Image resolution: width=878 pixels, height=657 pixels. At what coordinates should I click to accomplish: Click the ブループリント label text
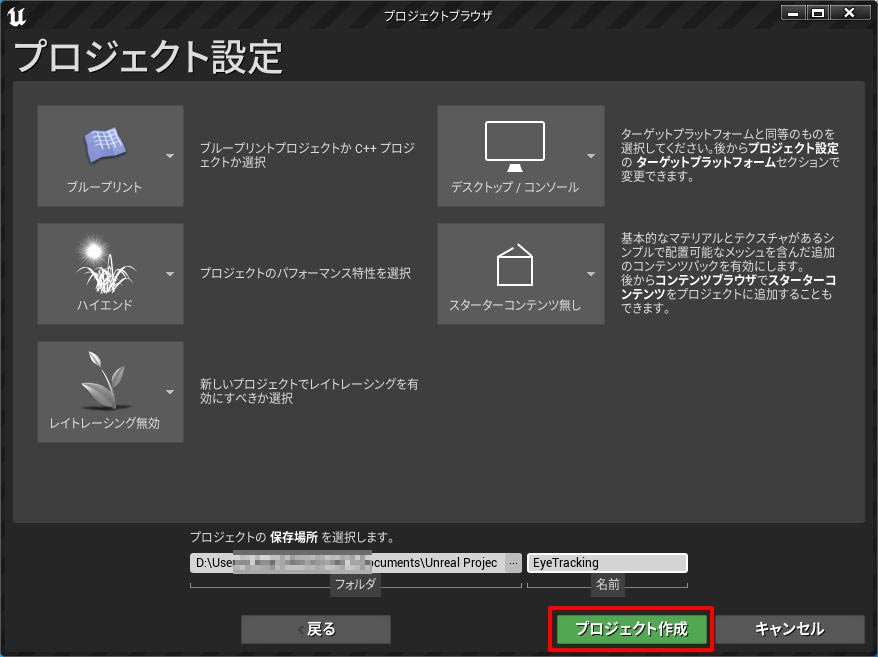(105, 187)
